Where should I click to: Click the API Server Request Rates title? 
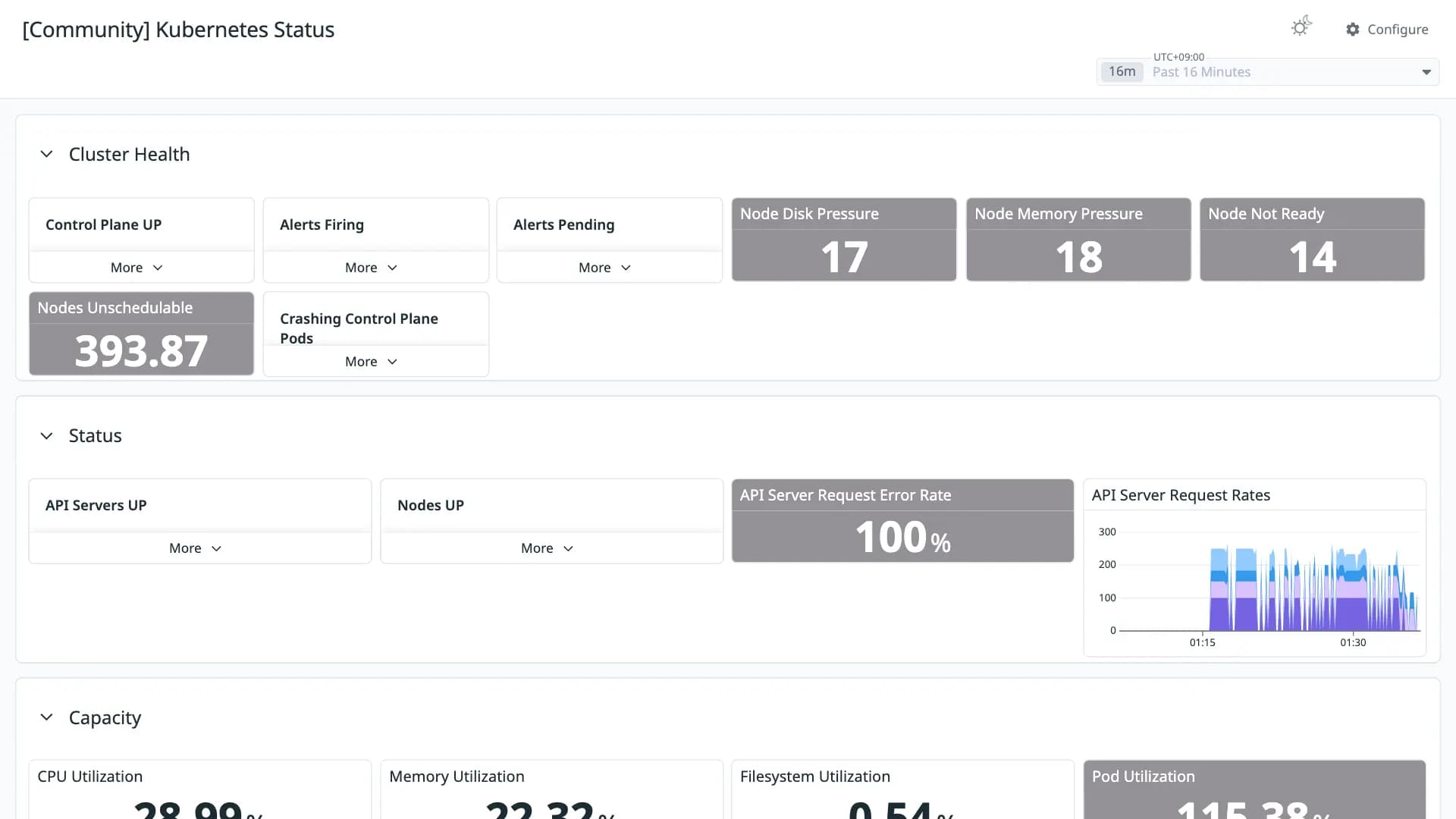(1181, 495)
